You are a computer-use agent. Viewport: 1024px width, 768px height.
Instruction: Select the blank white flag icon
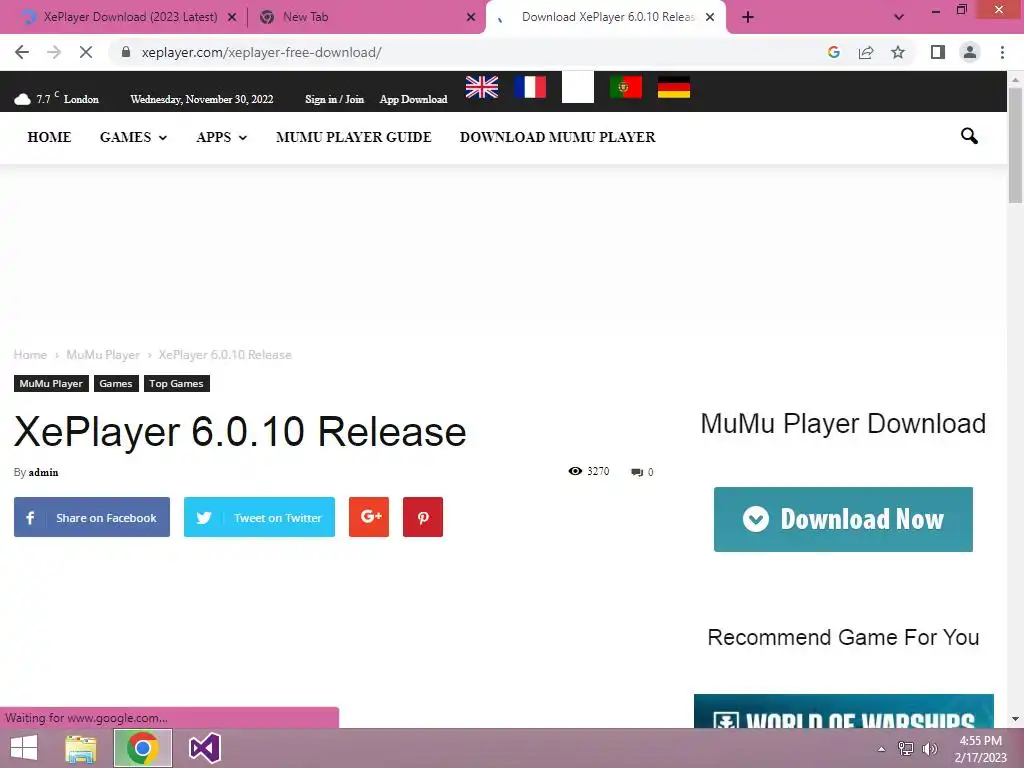coord(578,87)
